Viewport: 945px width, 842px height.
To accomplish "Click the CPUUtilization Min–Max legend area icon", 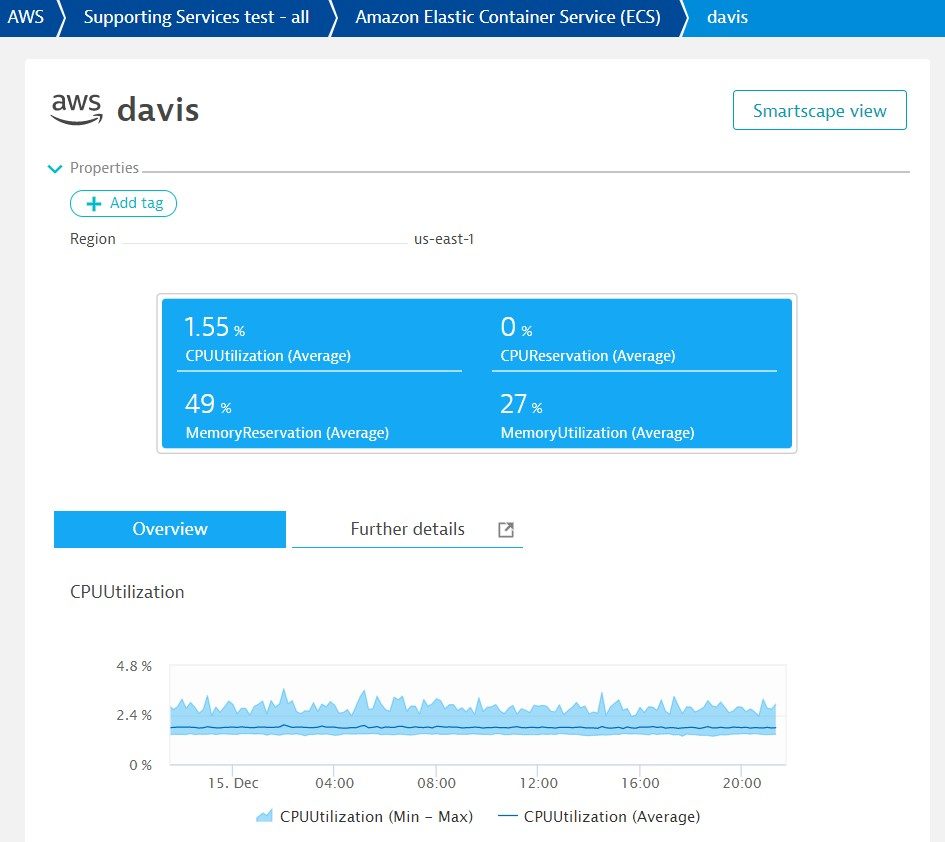I will (x=264, y=816).
